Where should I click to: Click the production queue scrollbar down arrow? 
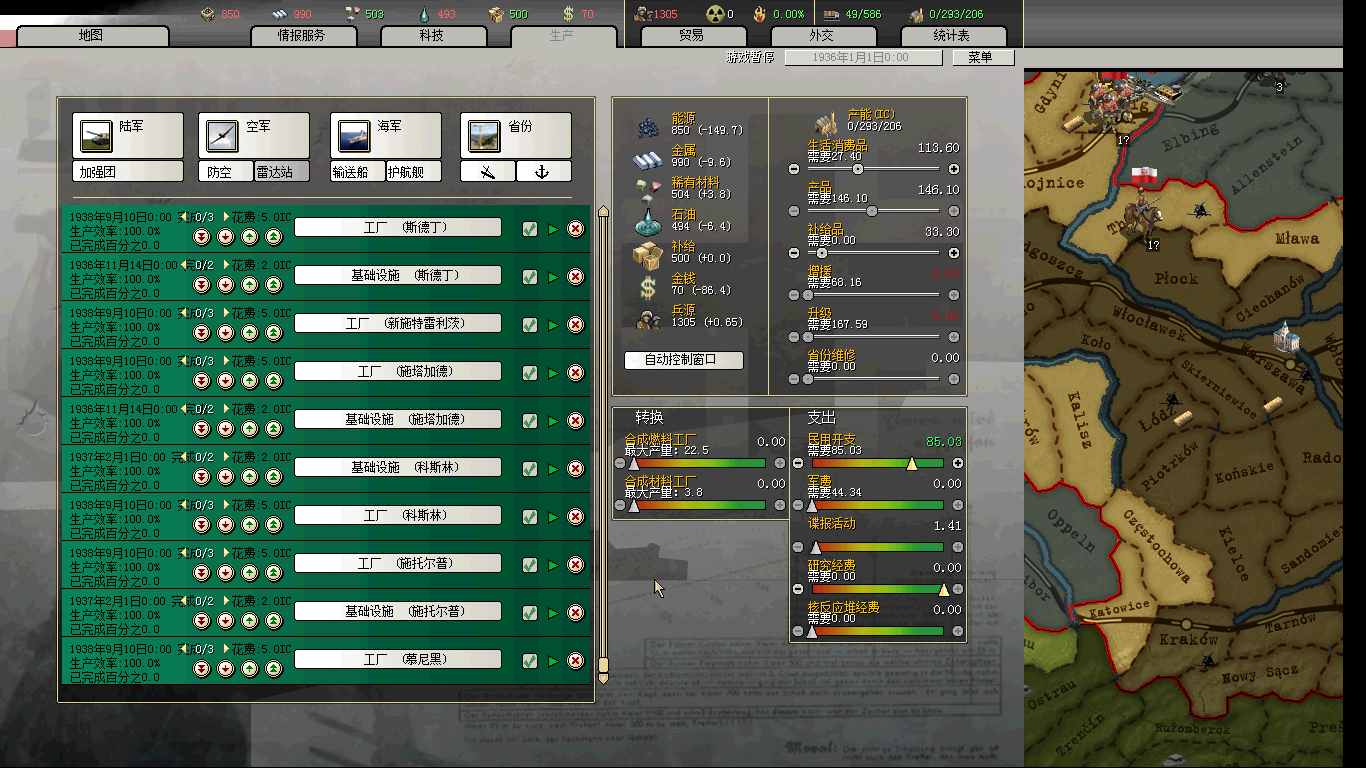(x=602, y=677)
